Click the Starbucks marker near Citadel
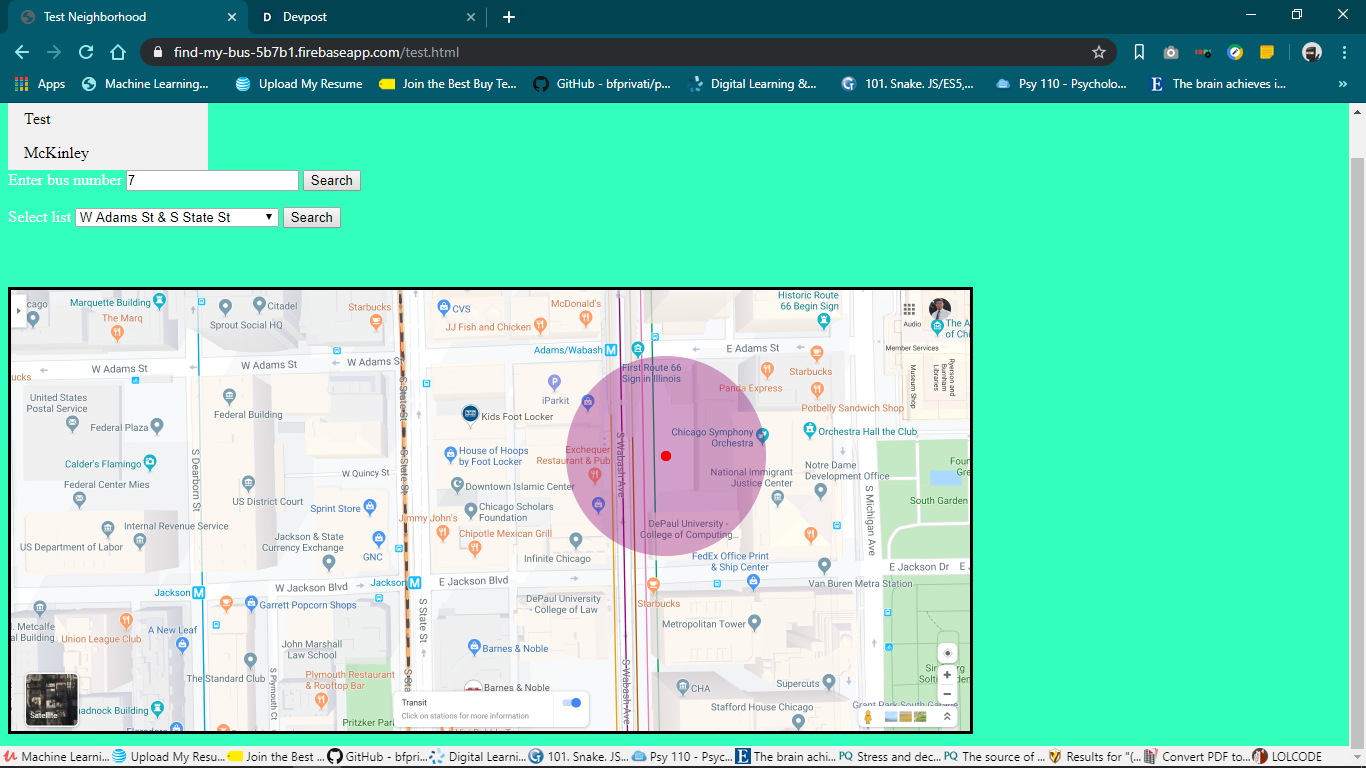The width and height of the screenshot is (1366, 768). pos(376,321)
